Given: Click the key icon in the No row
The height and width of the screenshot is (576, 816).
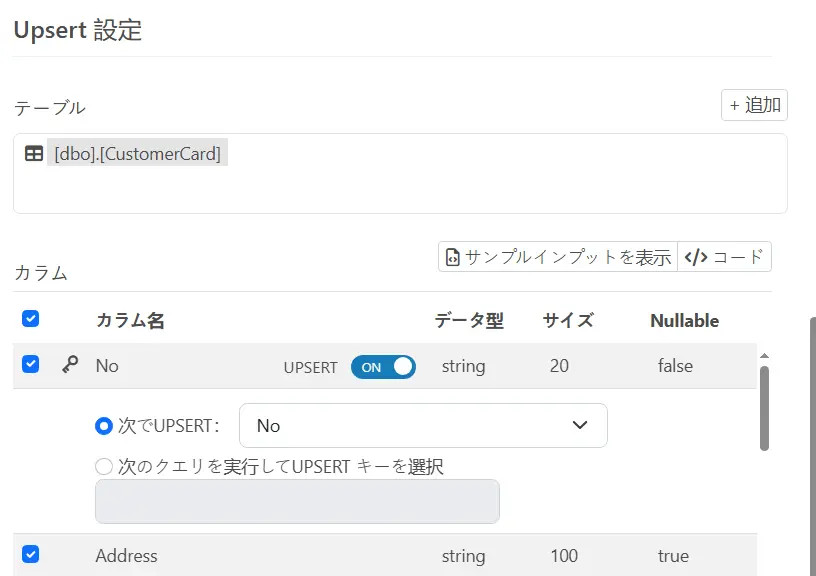Looking at the screenshot, I should (70, 364).
